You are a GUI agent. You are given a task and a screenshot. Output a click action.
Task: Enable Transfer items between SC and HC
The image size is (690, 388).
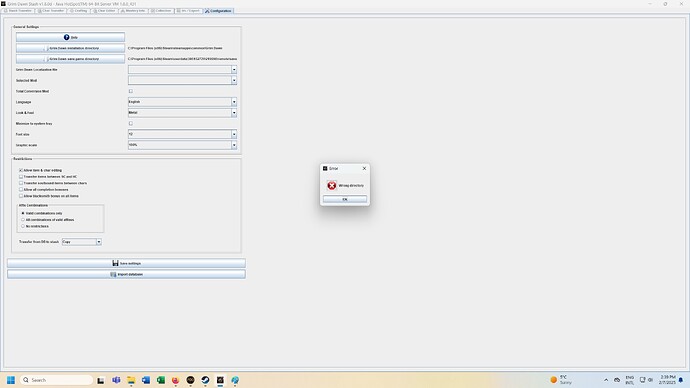pos(21,176)
